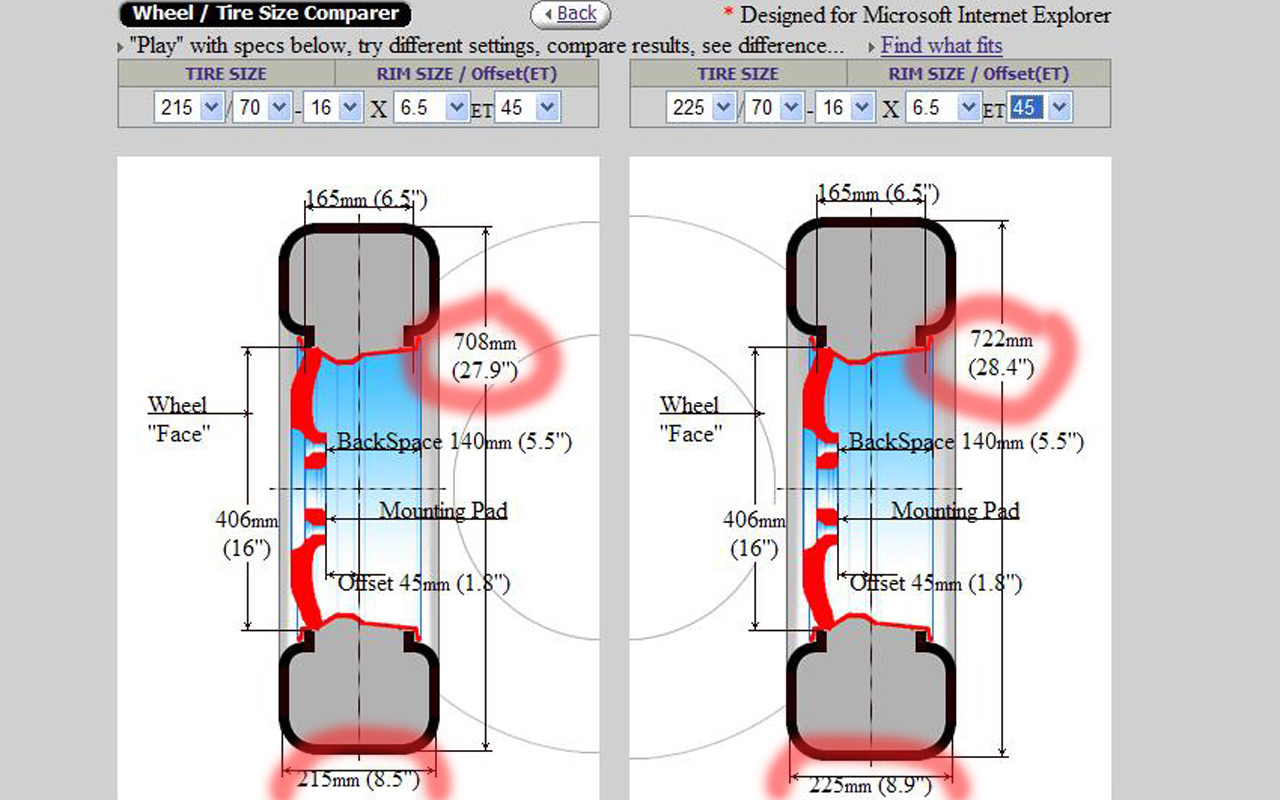
Task: Click right TIRE SIZE column header
Action: click(738, 74)
